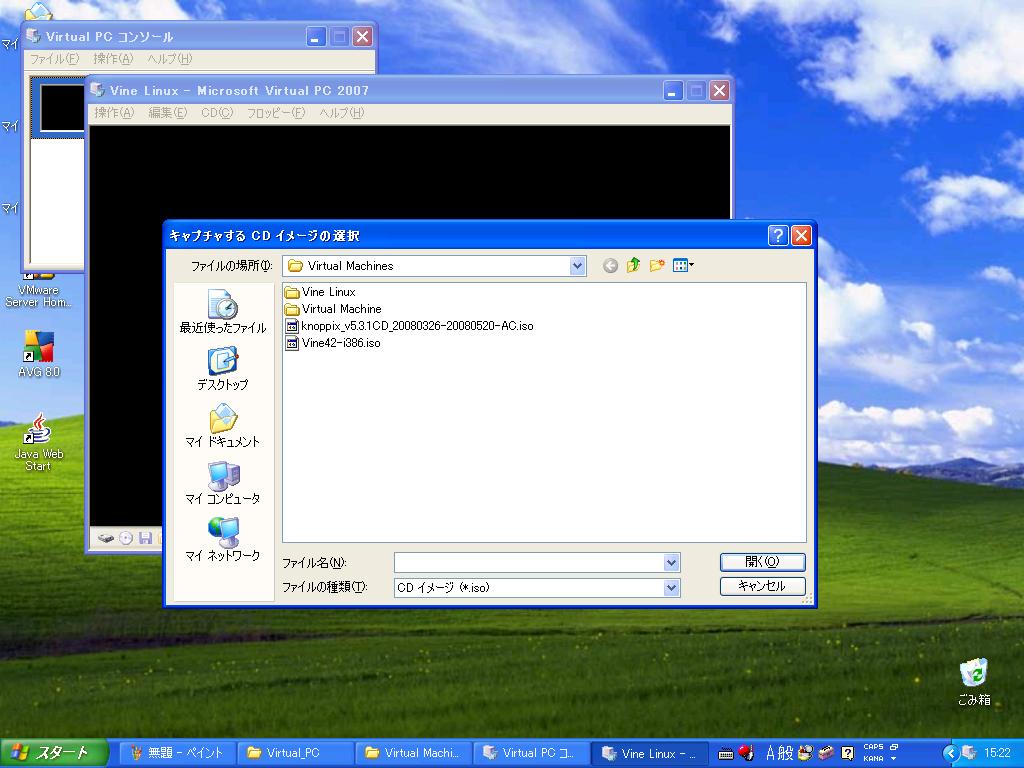Image resolution: width=1024 pixels, height=768 pixels.
Task: Click the dialog's question-mark help button
Action: tap(778, 235)
